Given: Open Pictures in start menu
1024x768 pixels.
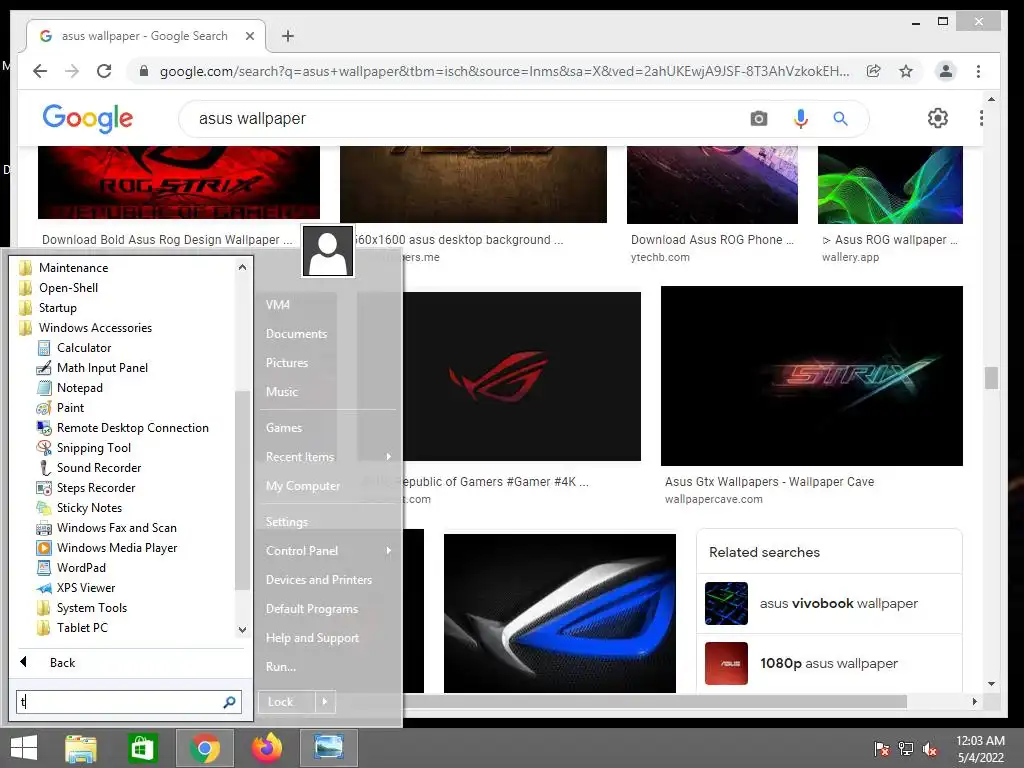Looking at the screenshot, I should click(x=287, y=362).
